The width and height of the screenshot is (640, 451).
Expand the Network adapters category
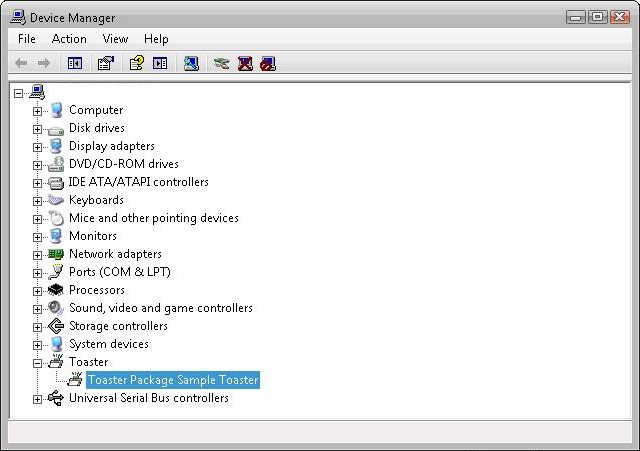click(37, 255)
